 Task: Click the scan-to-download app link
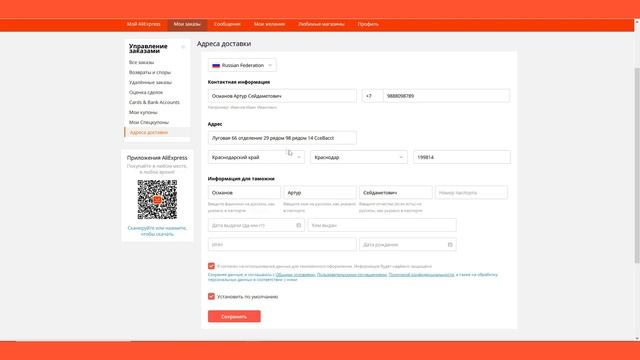pyautogui.click(x=157, y=231)
